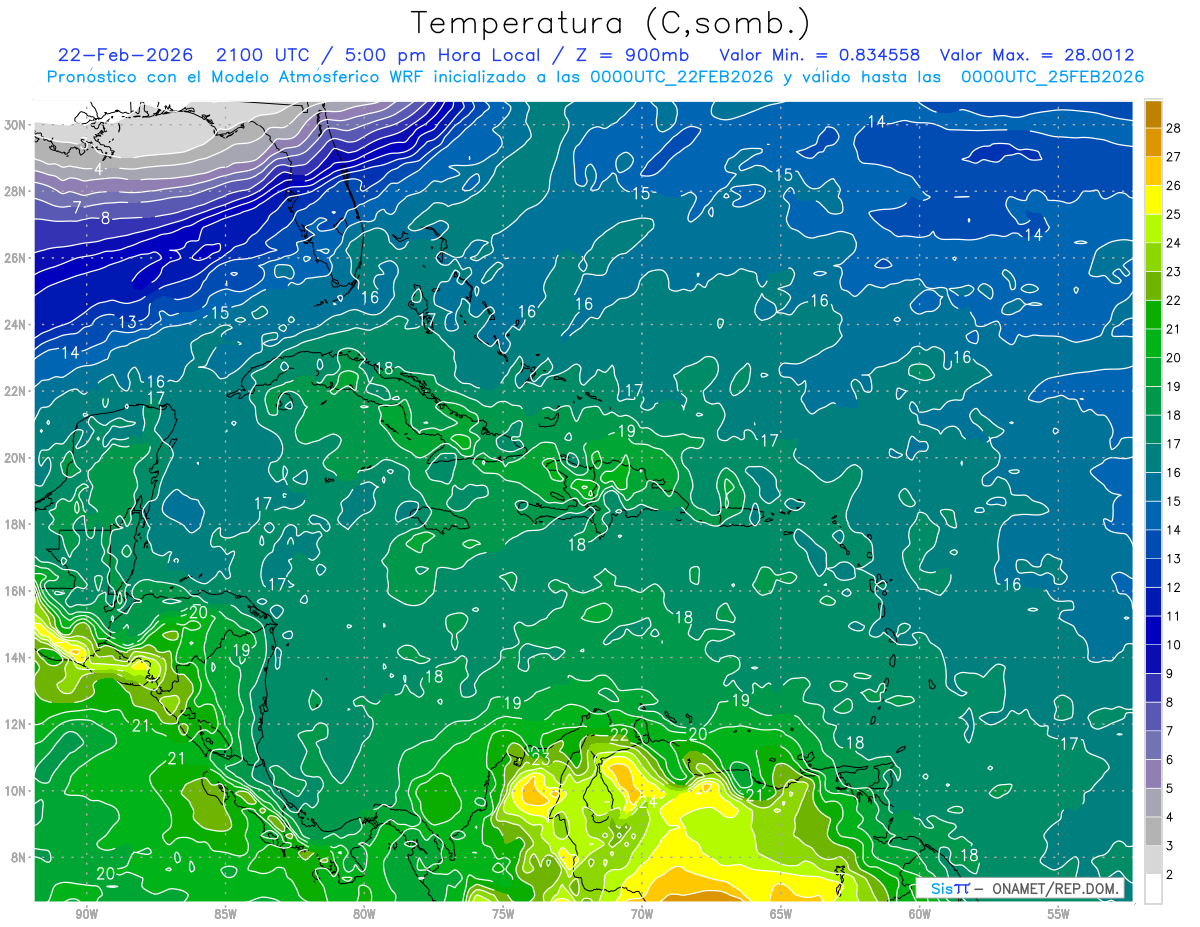Click the "90W" longitude axis label

pyautogui.click(x=86, y=914)
